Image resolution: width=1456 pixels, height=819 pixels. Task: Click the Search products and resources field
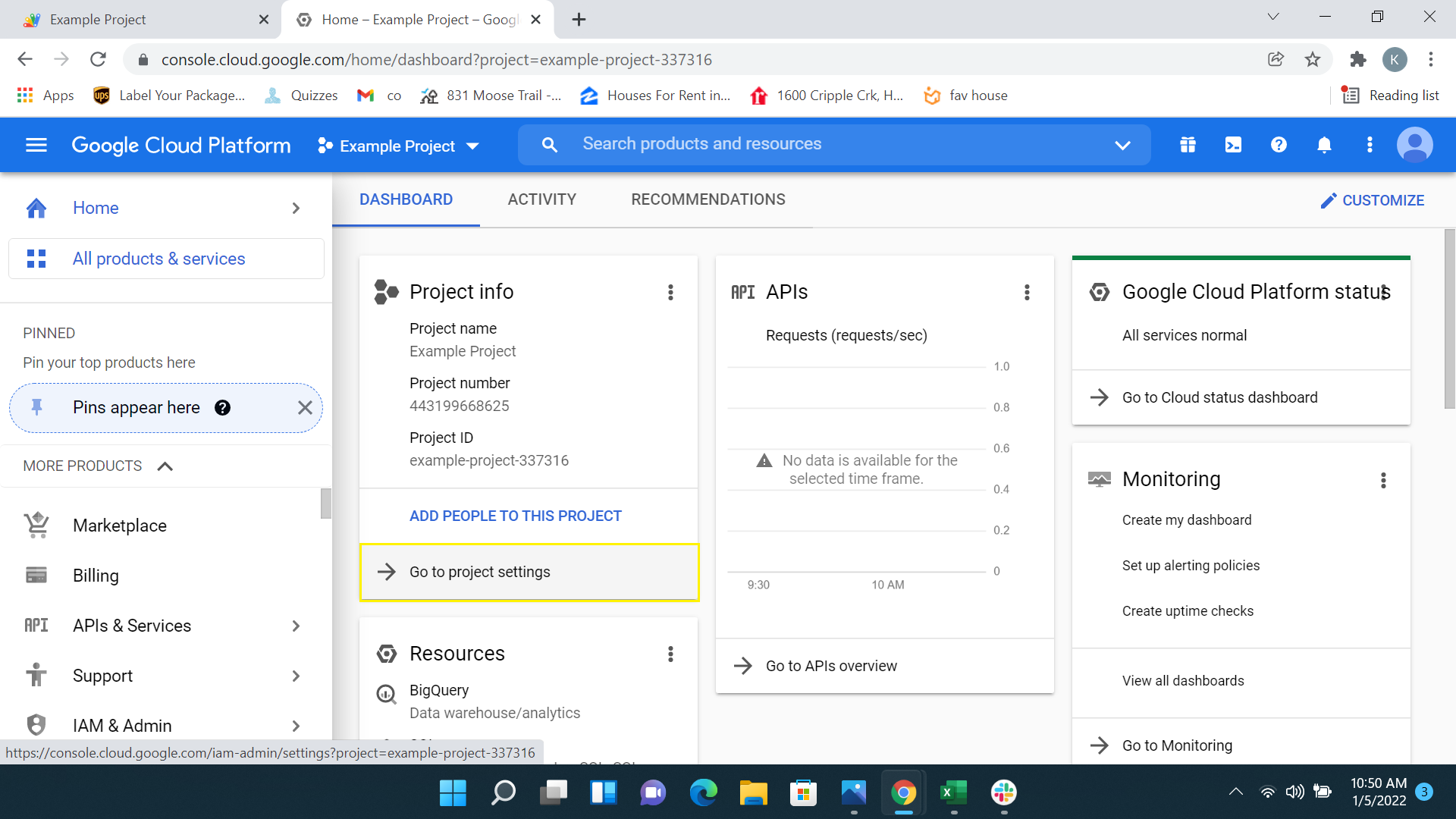834,145
